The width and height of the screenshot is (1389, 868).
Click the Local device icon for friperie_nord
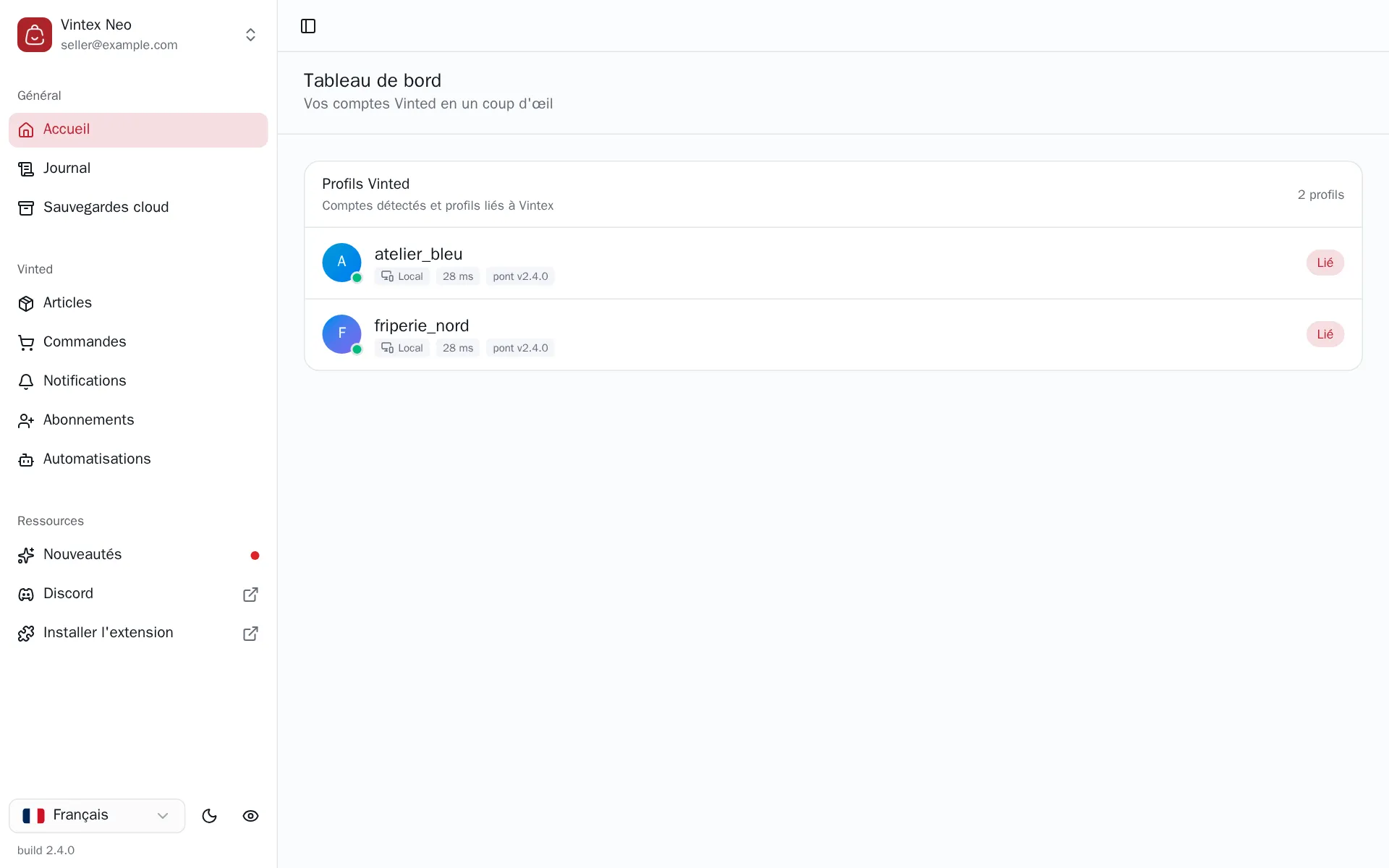click(x=387, y=348)
